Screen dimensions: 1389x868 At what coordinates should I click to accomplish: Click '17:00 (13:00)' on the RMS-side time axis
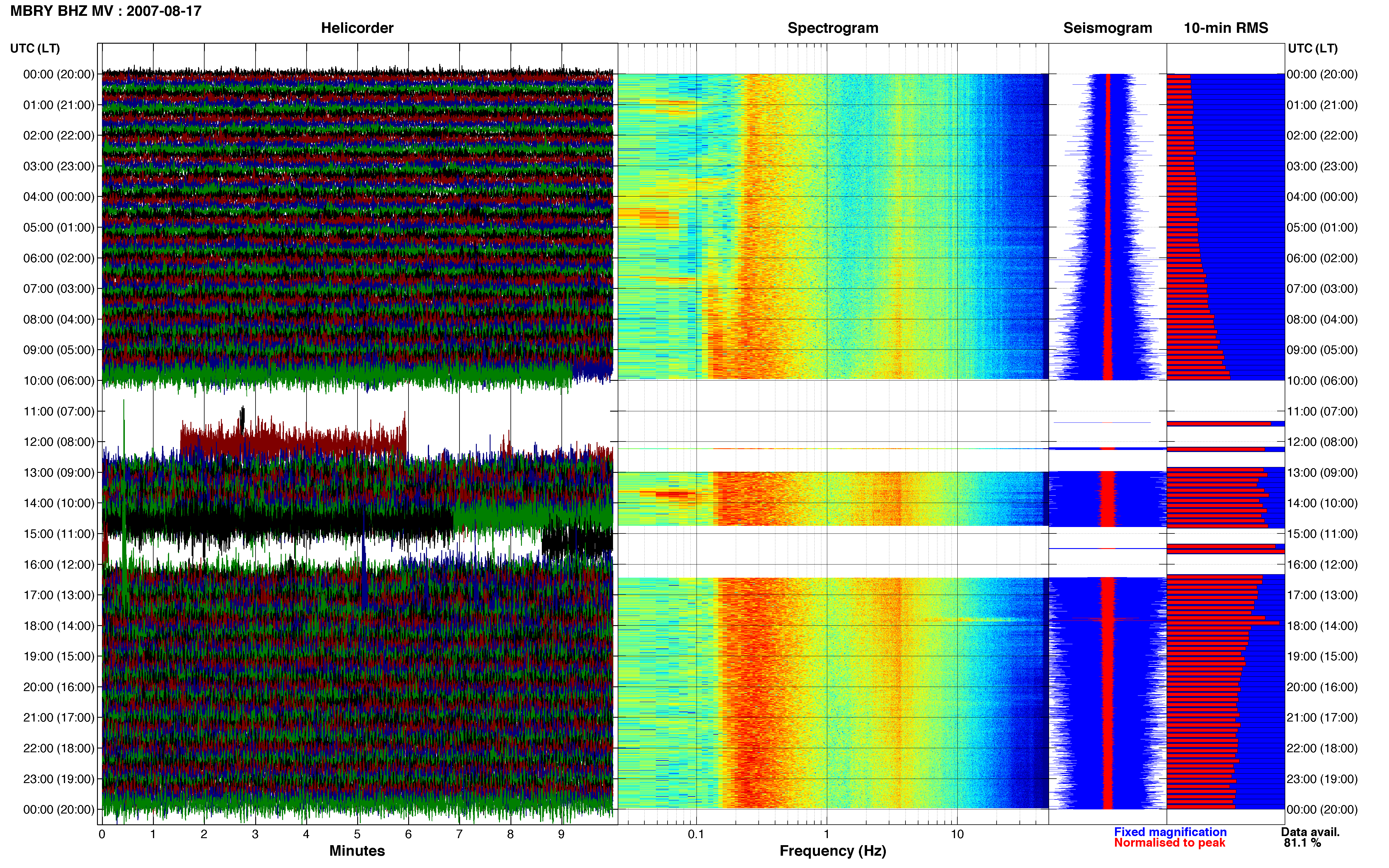(1322, 595)
